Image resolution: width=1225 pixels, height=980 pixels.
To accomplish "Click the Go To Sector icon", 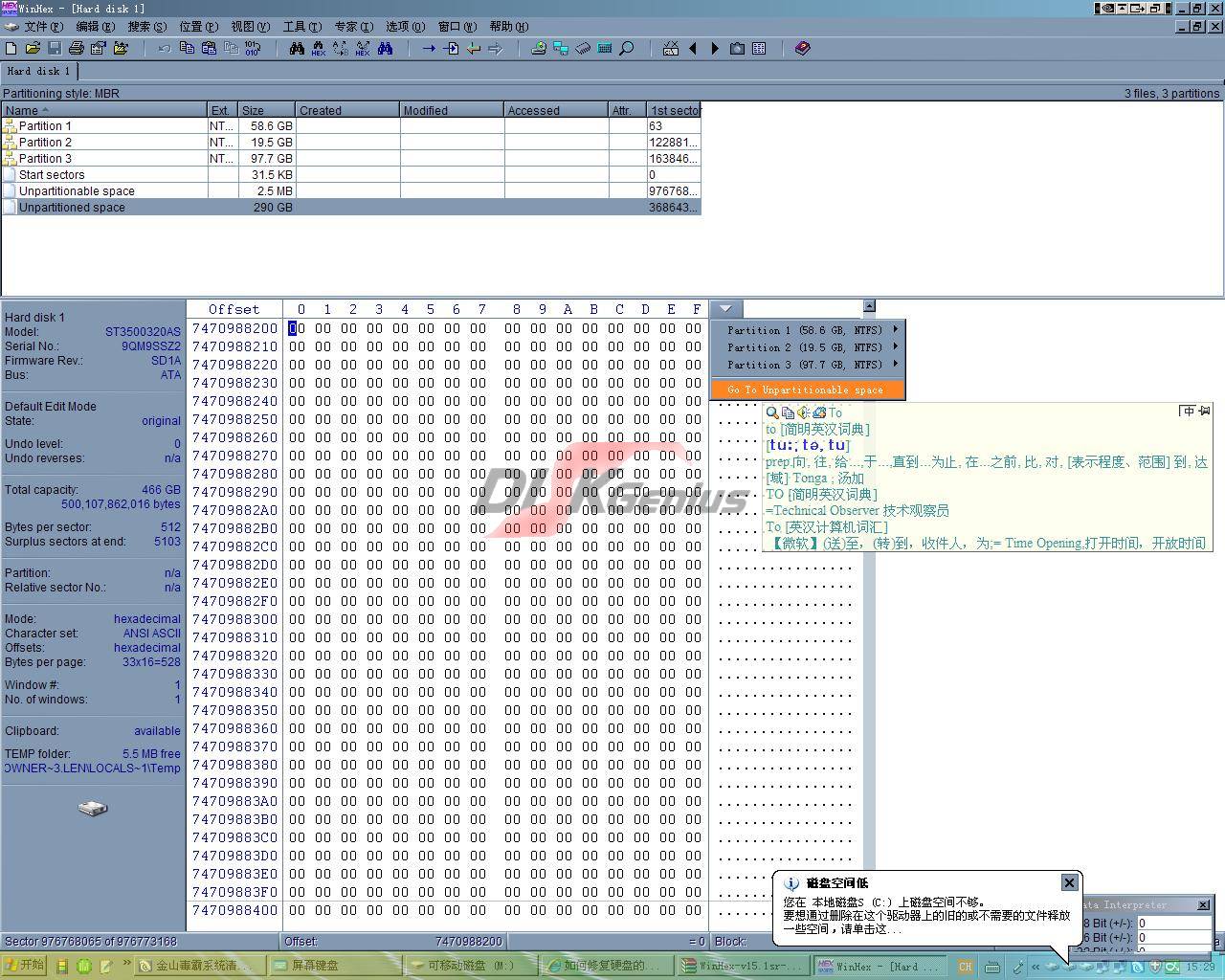I will point(451,48).
